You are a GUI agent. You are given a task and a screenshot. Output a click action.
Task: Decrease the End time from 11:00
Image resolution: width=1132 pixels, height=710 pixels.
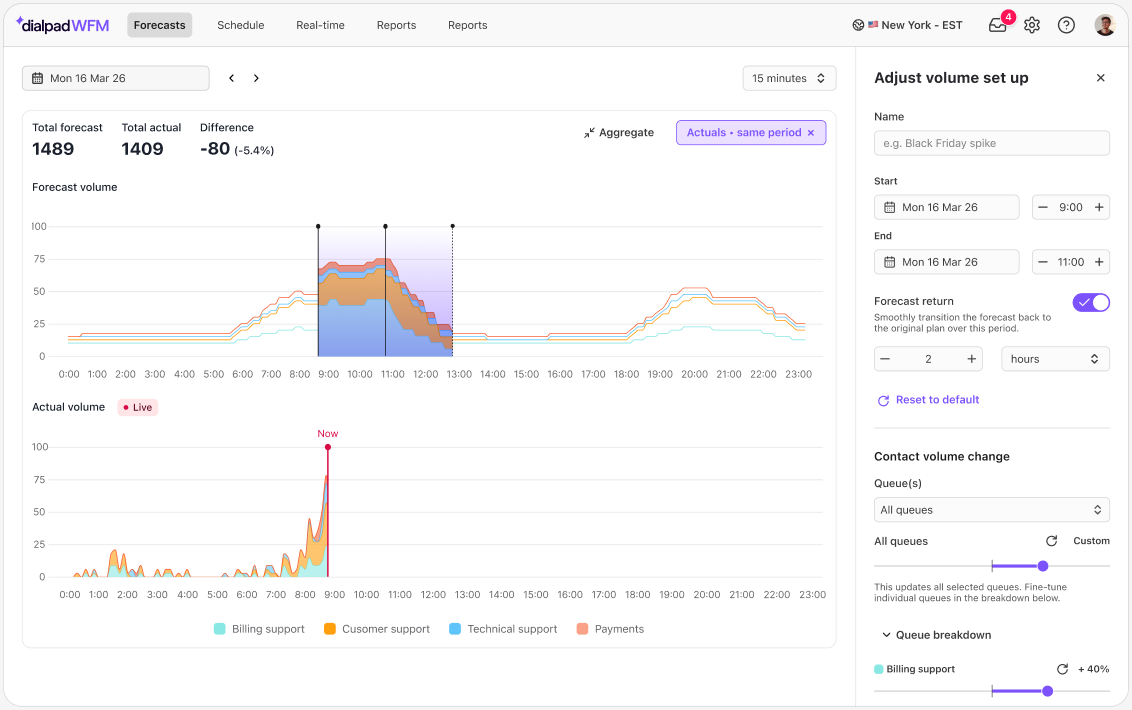[1042, 262]
